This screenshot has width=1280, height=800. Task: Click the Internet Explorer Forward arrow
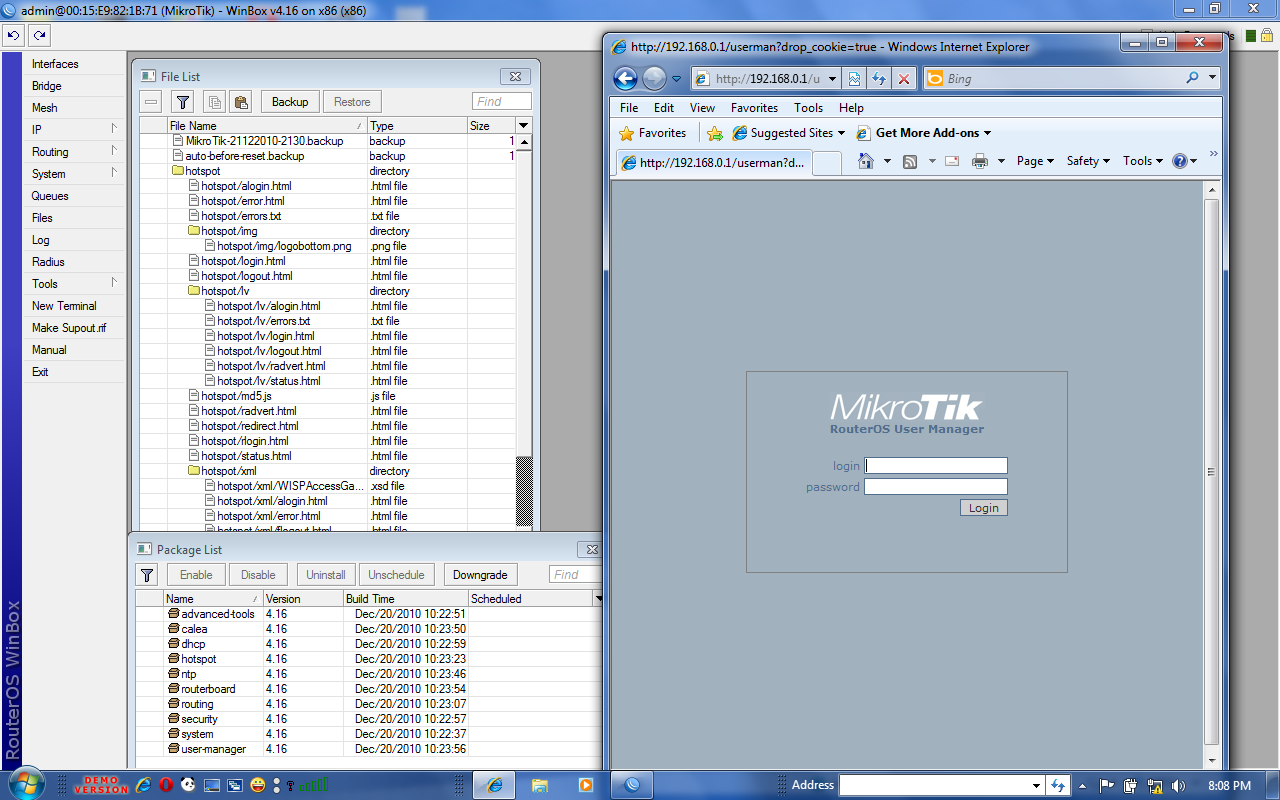[653, 79]
